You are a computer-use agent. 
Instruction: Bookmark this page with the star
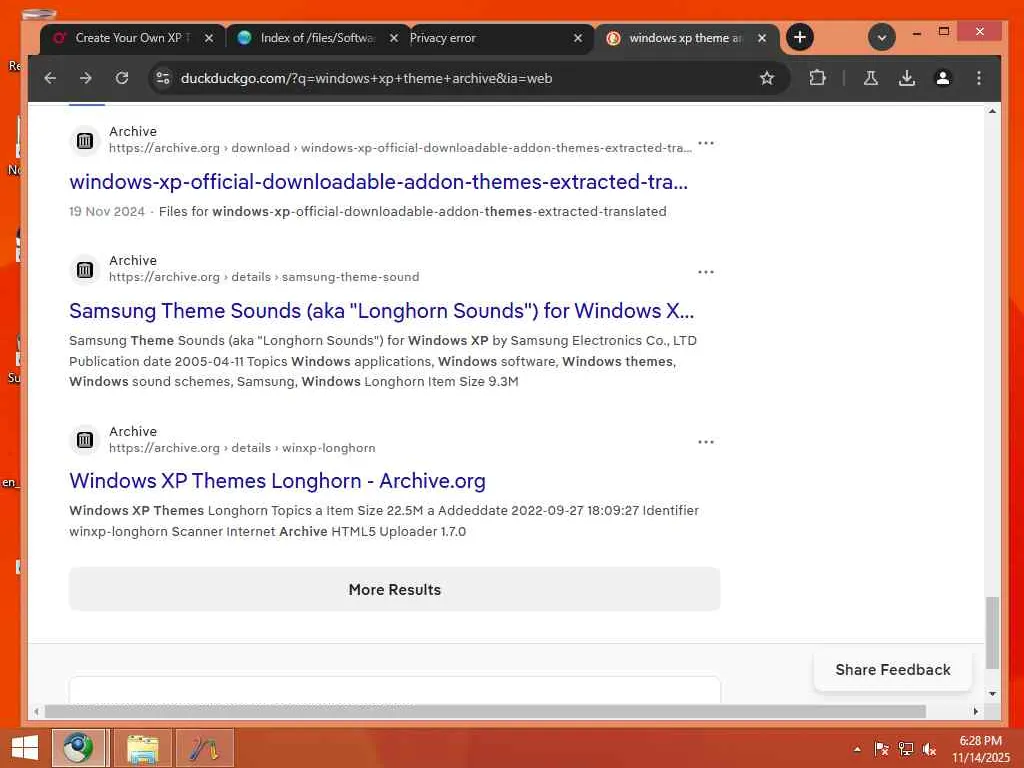coord(767,78)
